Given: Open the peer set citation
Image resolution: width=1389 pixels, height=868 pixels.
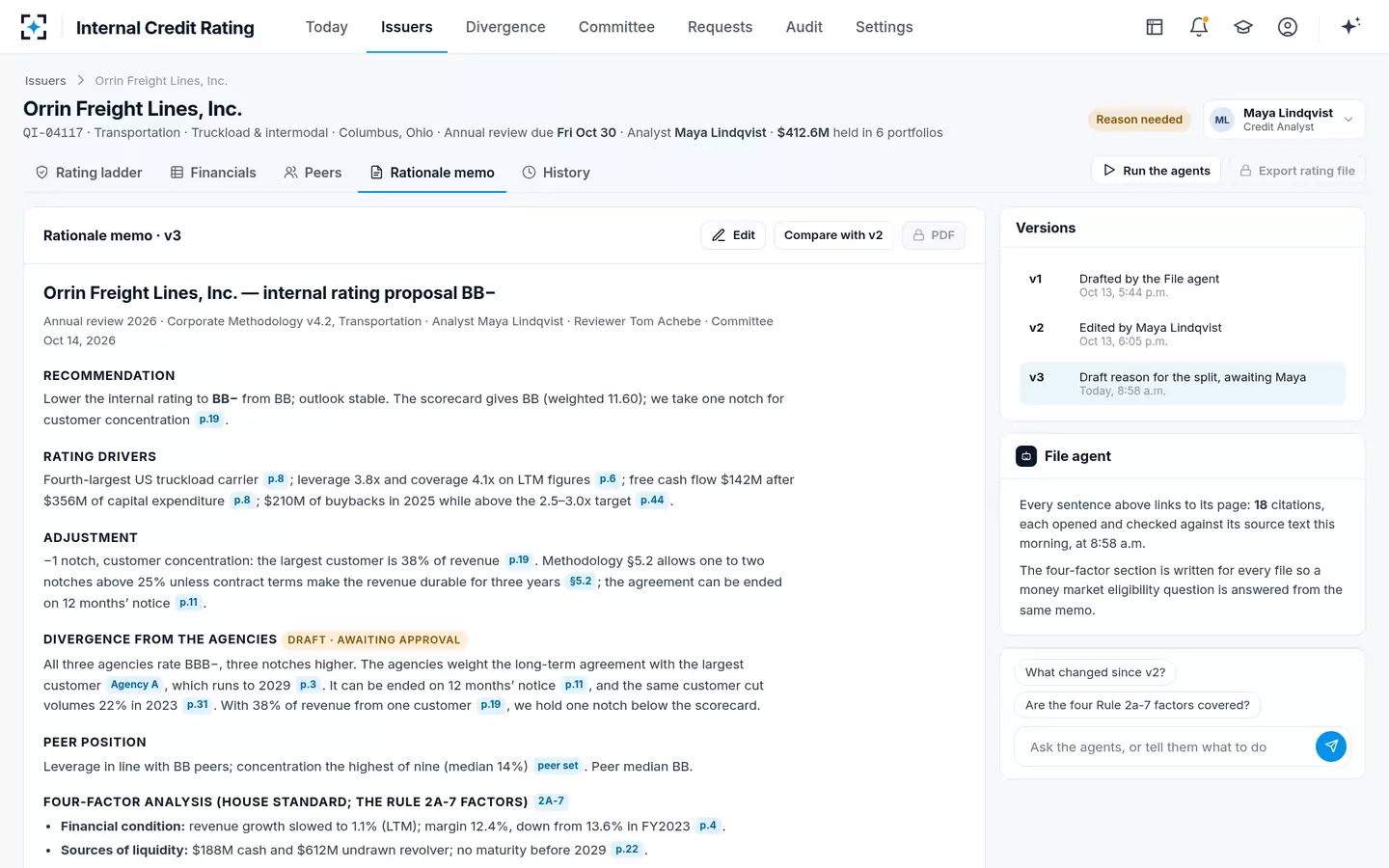Looking at the screenshot, I should click(x=558, y=766).
